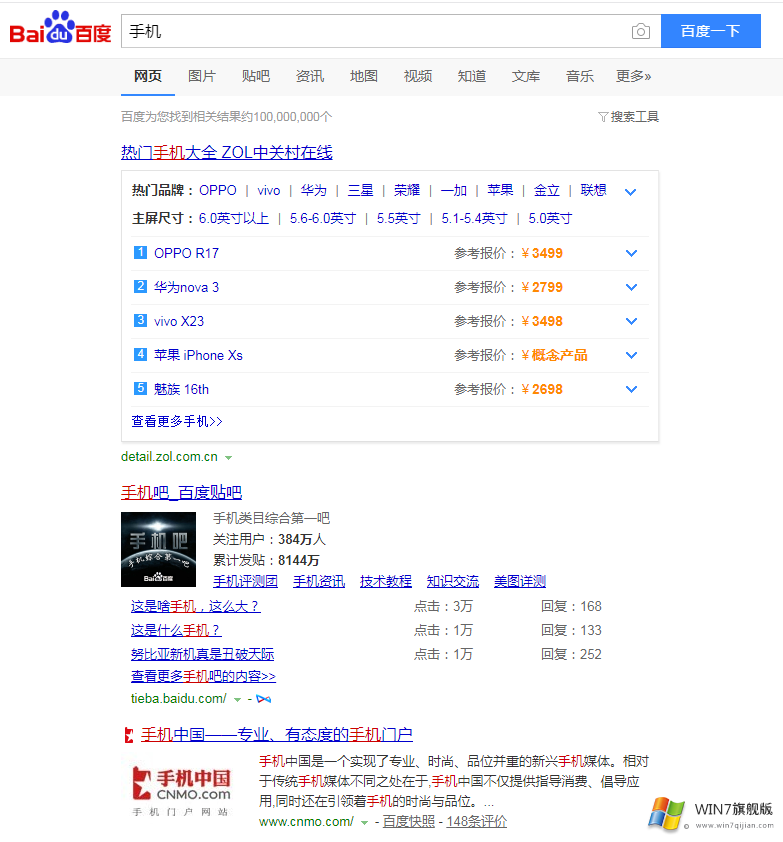
Task: Choose 5.1-5.4英寸 screen size
Action: point(474,219)
